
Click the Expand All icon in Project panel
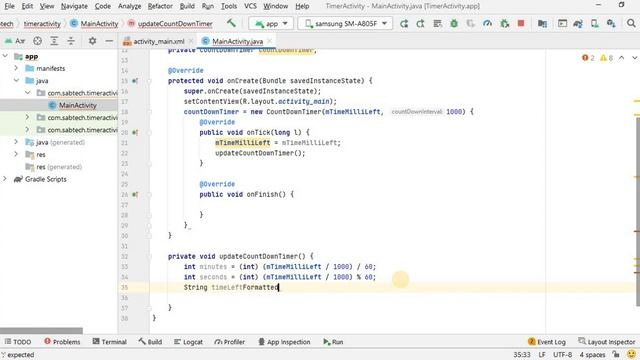pyautogui.click(x=54, y=41)
